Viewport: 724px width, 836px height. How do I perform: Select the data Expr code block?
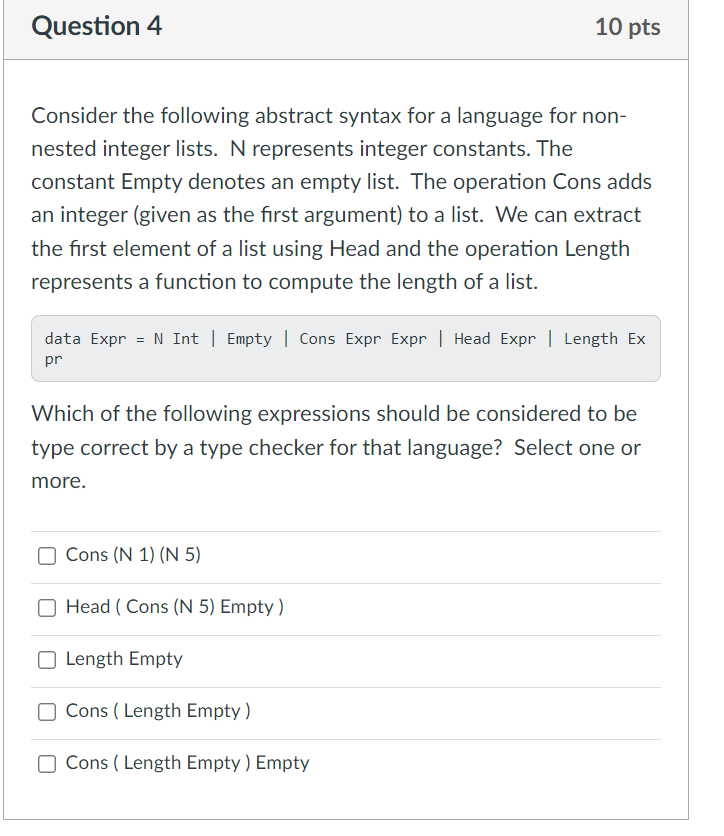(346, 348)
